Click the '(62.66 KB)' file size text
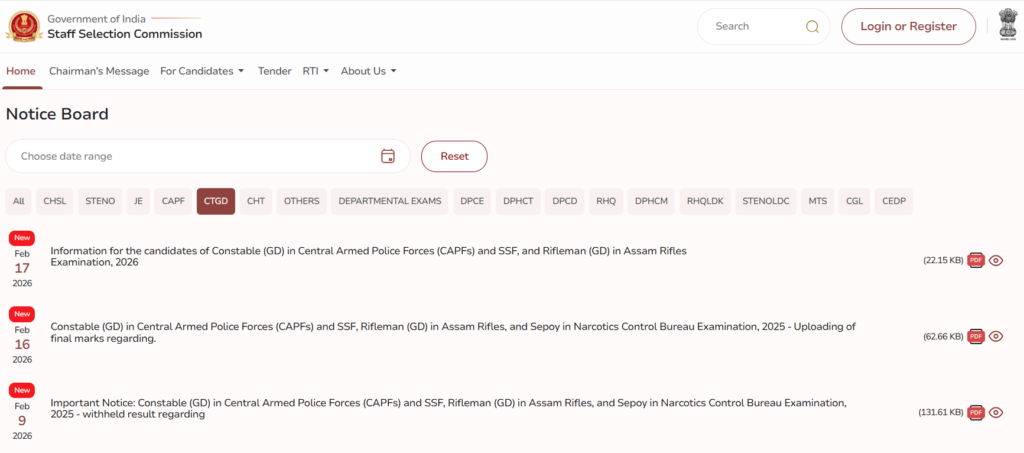 (x=943, y=337)
